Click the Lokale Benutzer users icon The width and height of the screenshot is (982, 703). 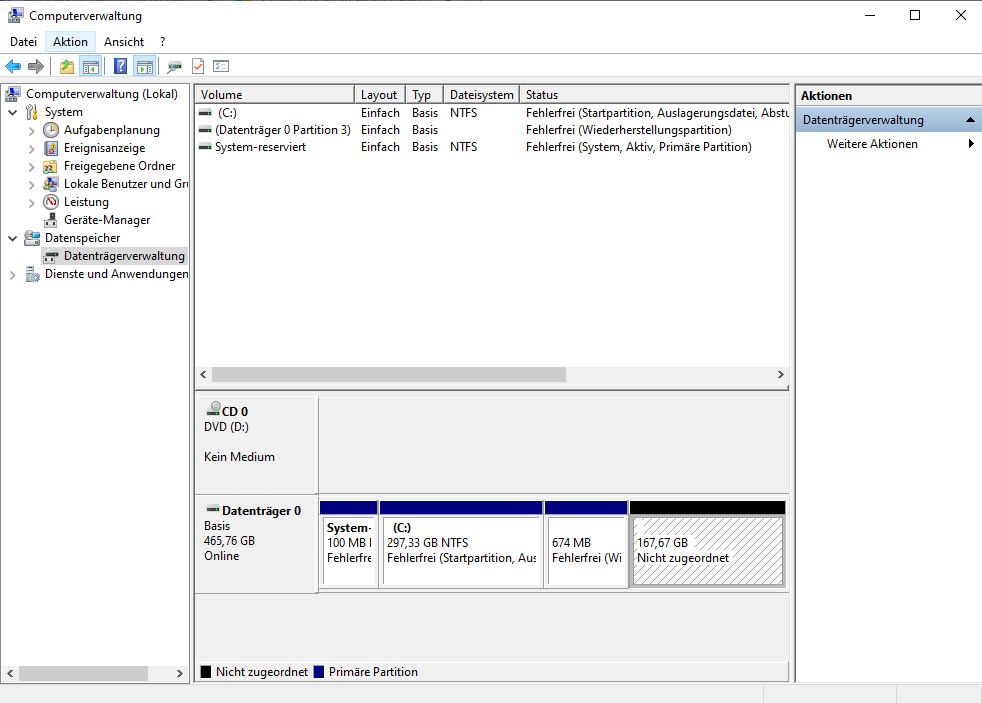click(51, 184)
